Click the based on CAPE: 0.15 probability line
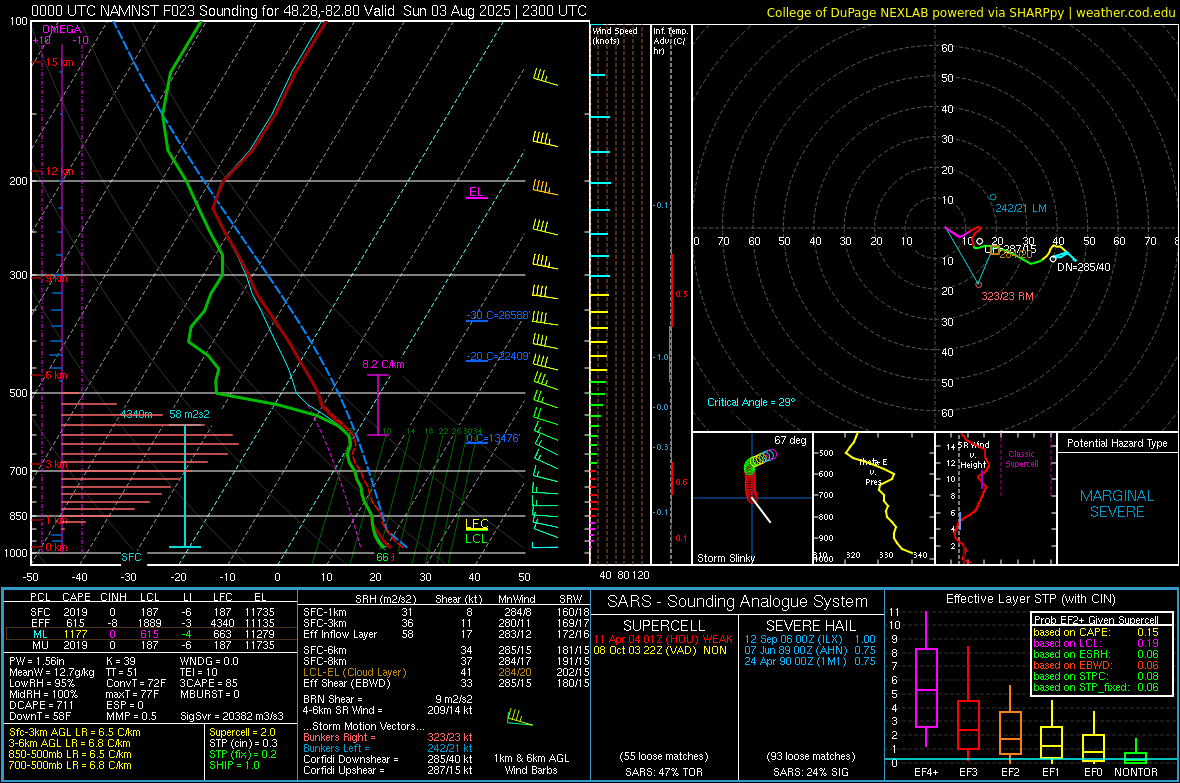Viewport: 1180px width, 783px height. pos(1096,632)
